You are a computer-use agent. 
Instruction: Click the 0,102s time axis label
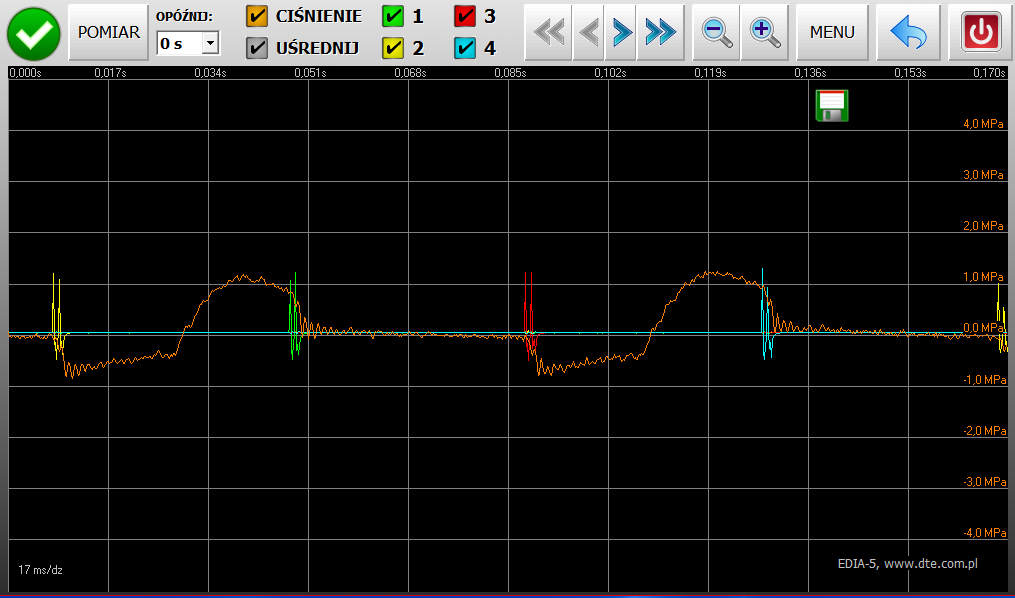(x=610, y=72)
